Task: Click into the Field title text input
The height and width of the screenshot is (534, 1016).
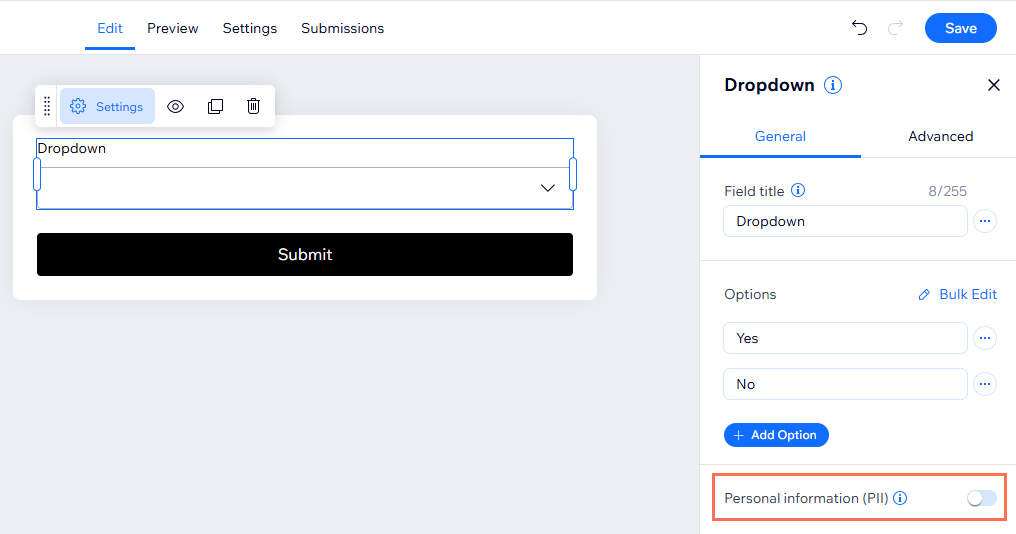Action: (844, 221)
